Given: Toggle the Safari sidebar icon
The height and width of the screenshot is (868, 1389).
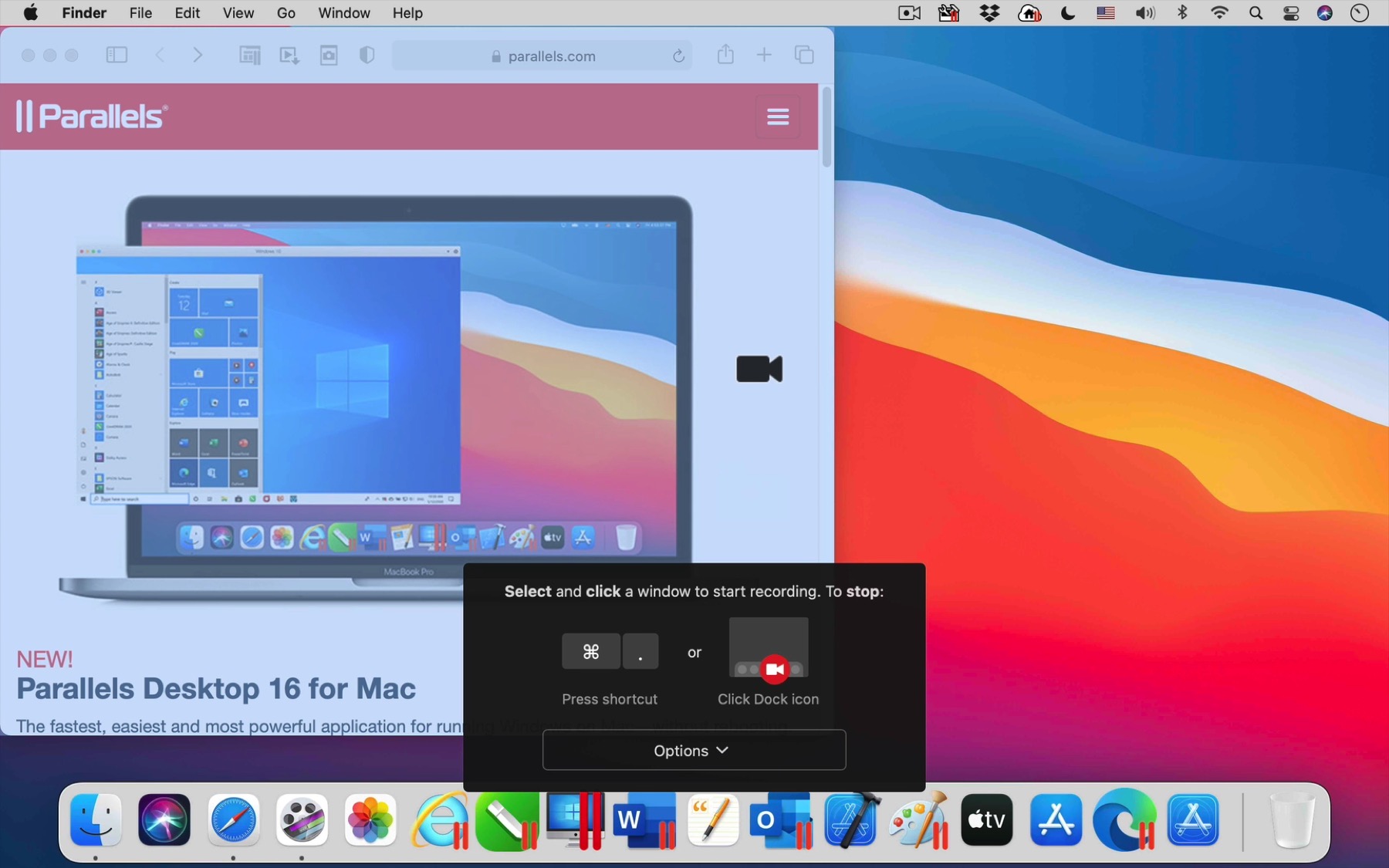Looking at the screenshot, I should (117, 55).
